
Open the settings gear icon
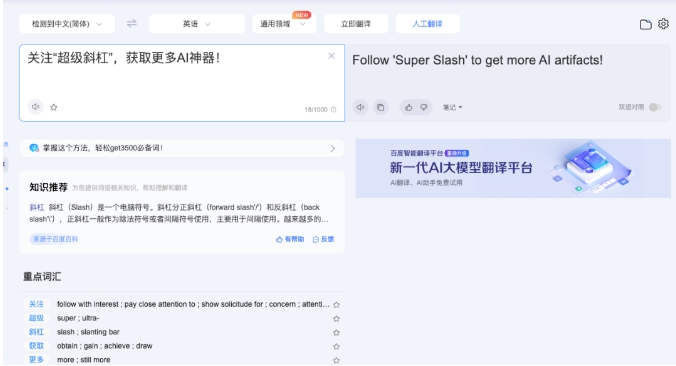point(663,24)
